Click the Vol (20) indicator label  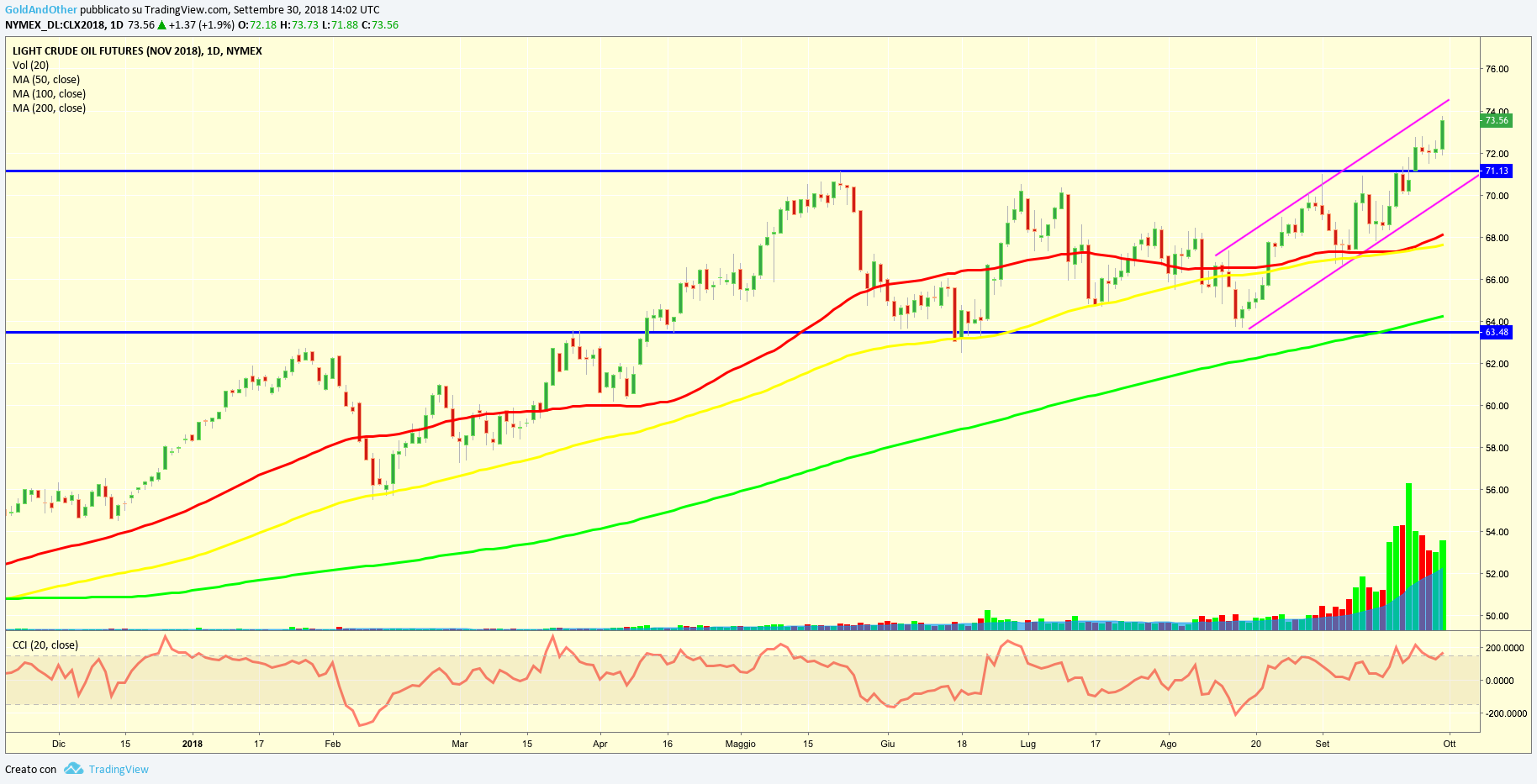point(31,65)
